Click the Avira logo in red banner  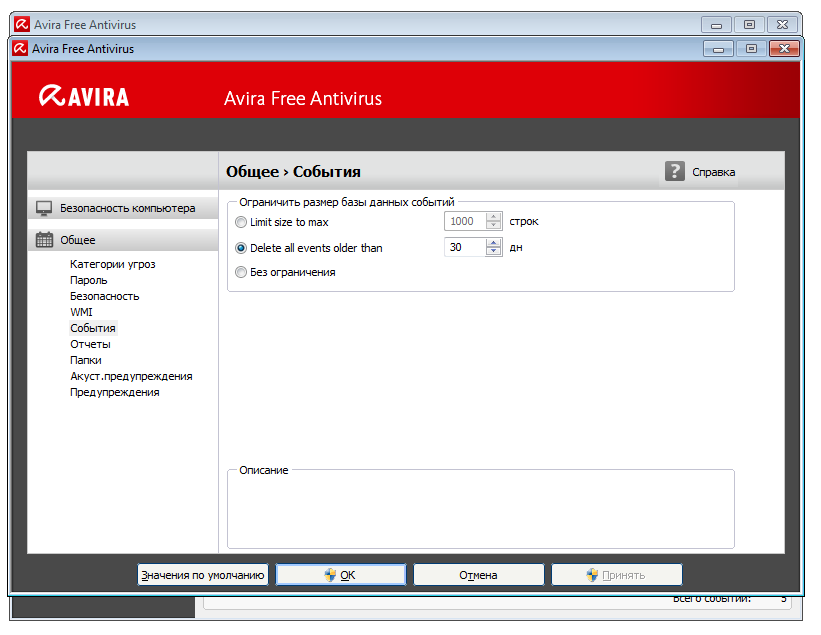[84, 96]
